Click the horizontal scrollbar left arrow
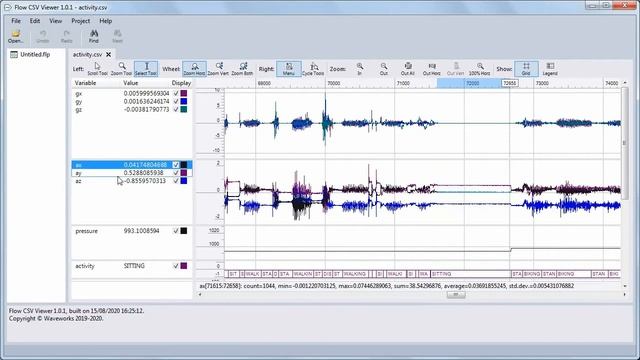Screen dimensions: 640x360 pyautogui.click(x=200, y=294)
